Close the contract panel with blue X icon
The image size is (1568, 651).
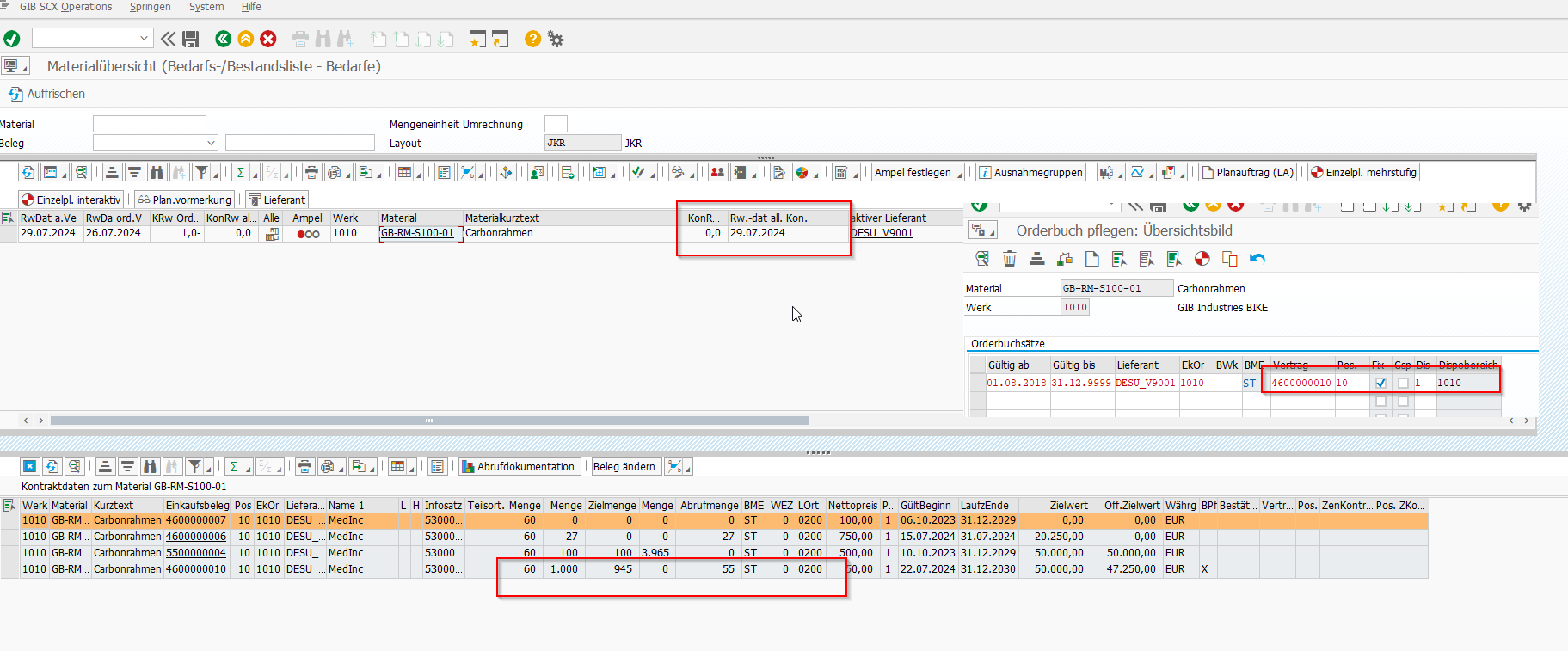coord(29,466)
